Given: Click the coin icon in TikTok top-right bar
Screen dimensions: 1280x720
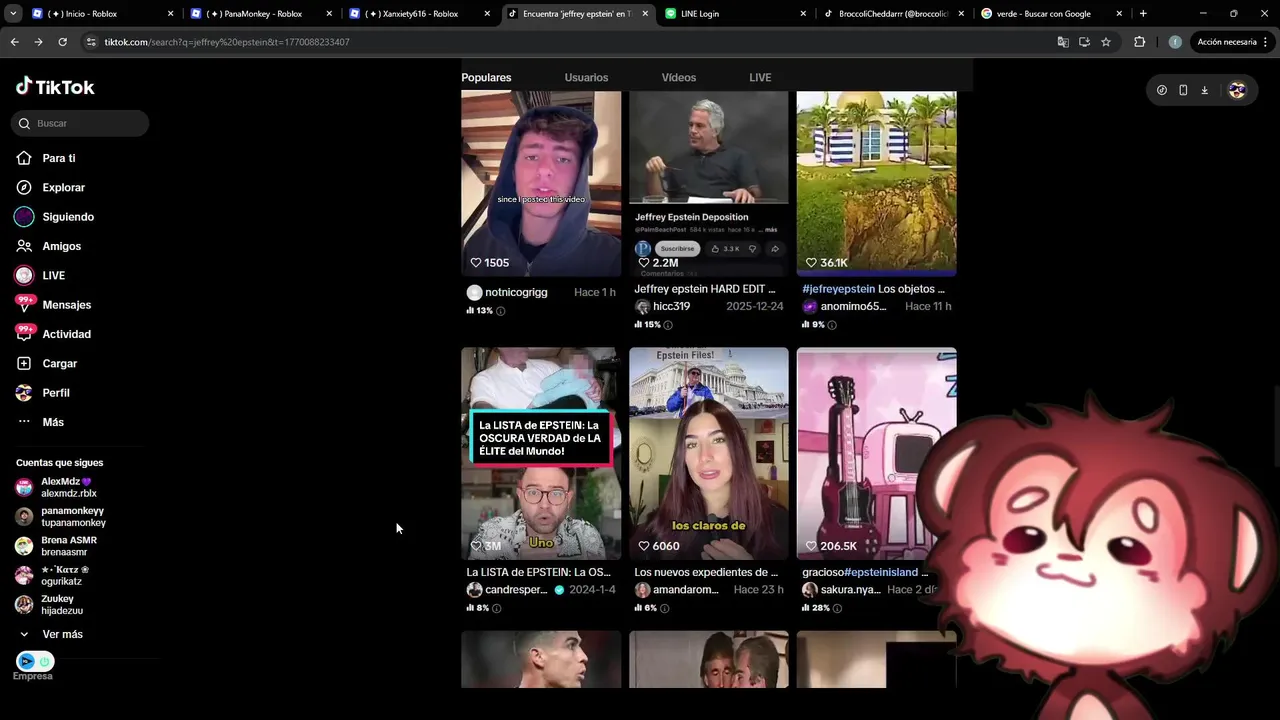Looking at the screenshot, I should pos(1161,90).
